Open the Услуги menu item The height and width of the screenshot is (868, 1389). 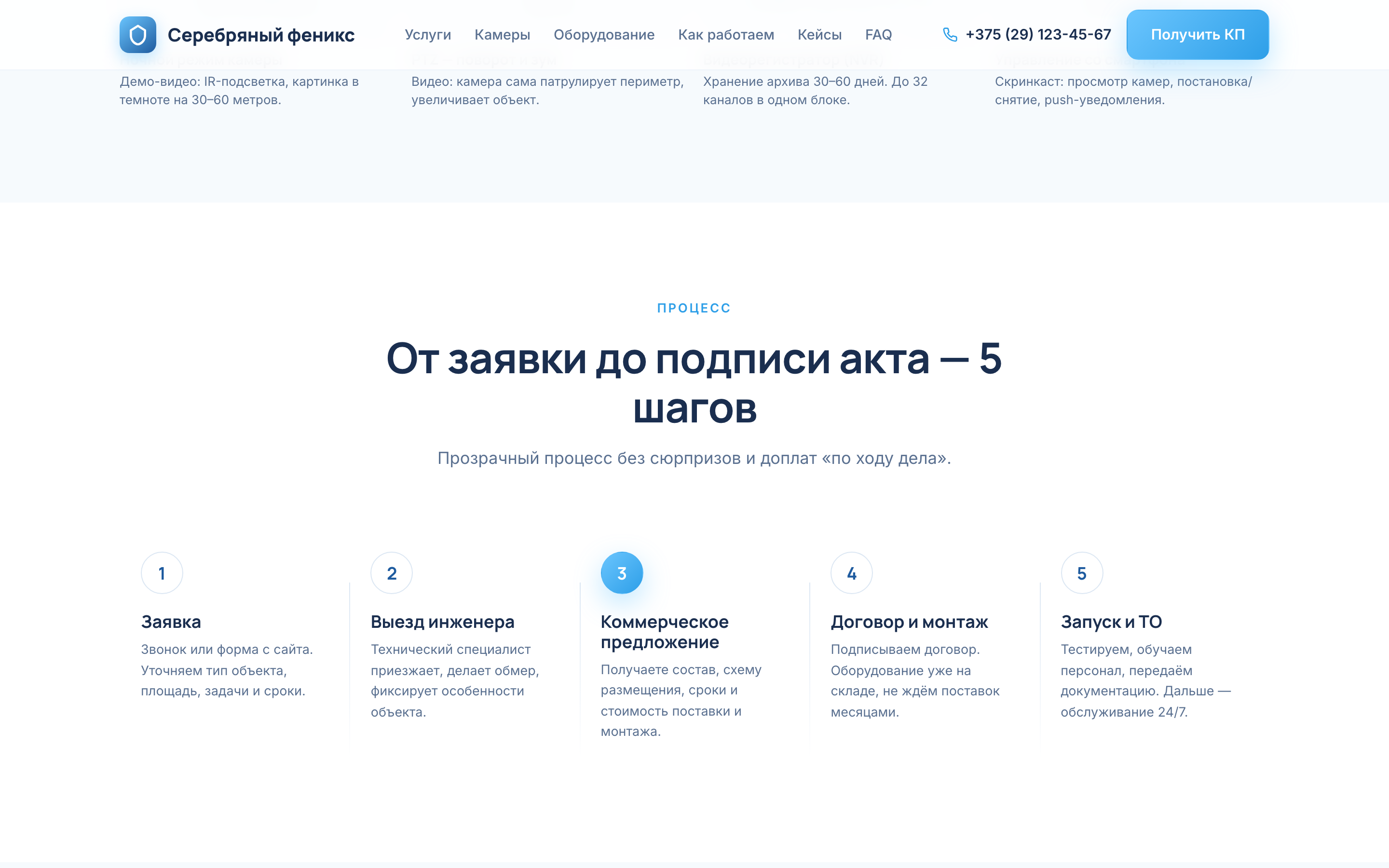pyautogui.click(x=428, y=34)
